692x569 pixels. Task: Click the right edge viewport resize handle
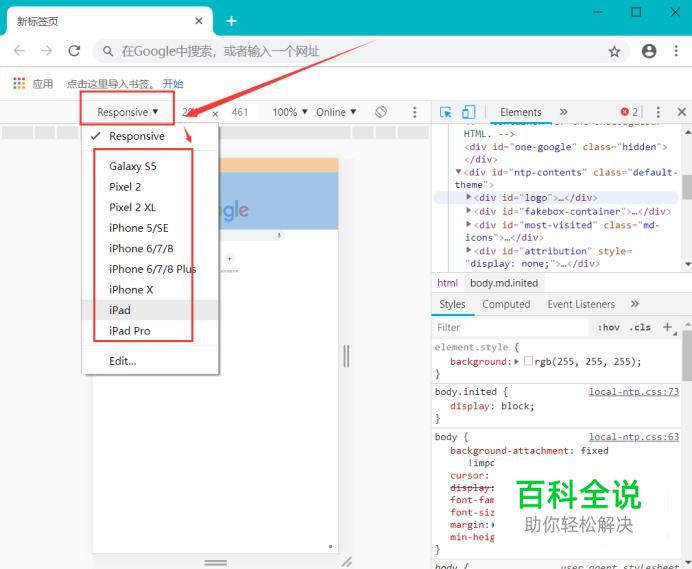pos(346,356)
